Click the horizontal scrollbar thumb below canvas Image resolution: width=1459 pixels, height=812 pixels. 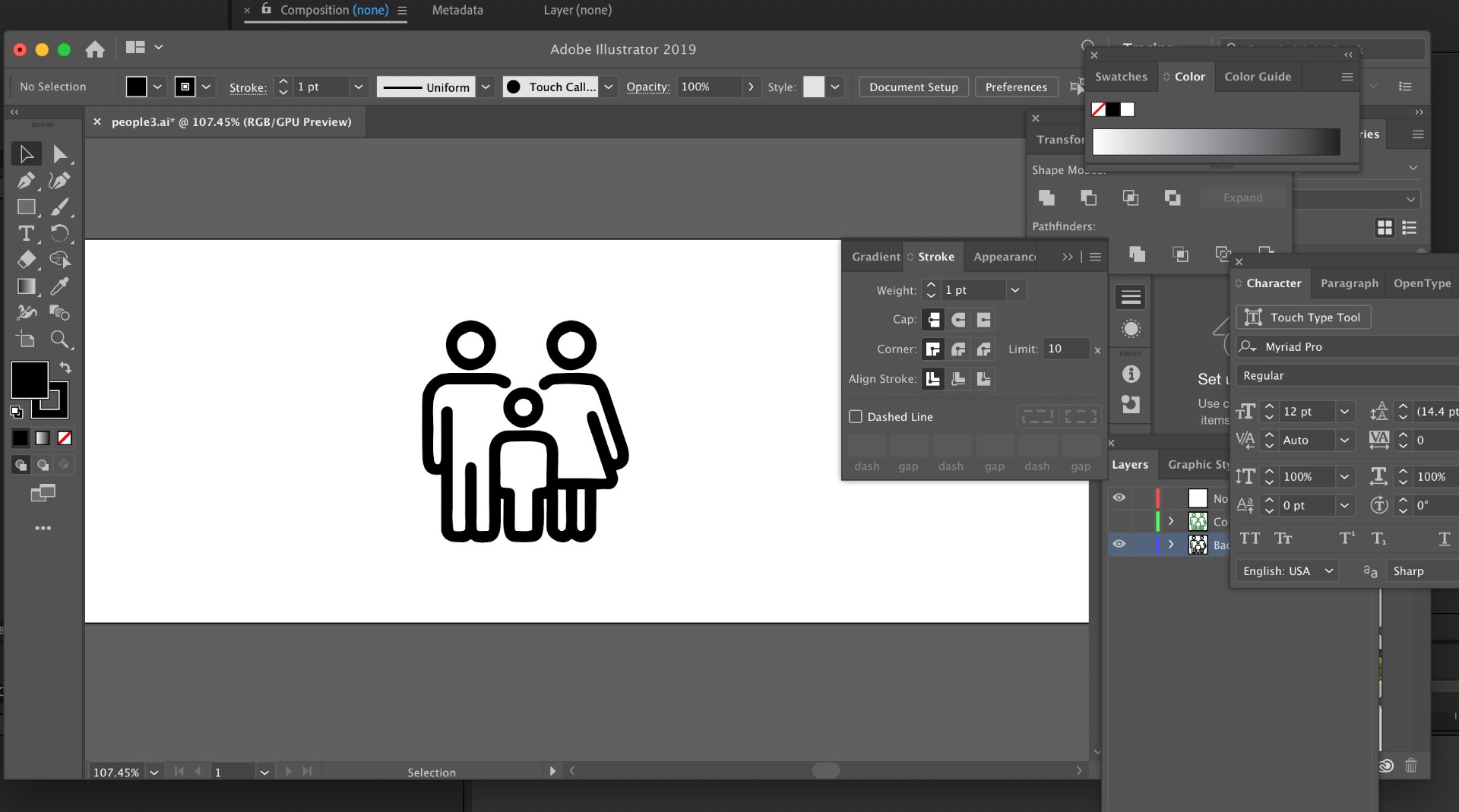826,770
